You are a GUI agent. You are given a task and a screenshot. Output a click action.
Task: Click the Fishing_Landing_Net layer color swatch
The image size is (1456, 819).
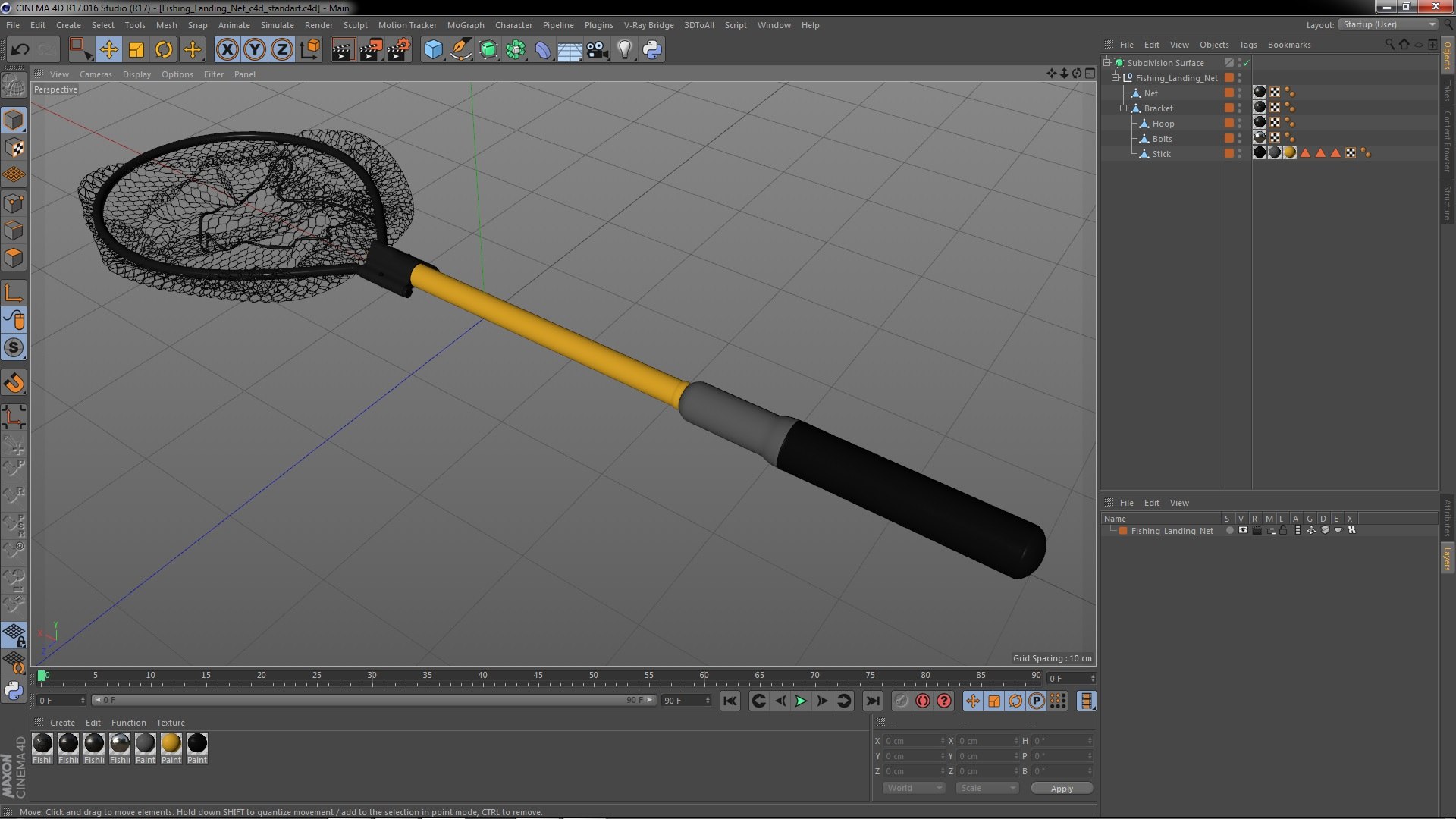[1123, 531]
